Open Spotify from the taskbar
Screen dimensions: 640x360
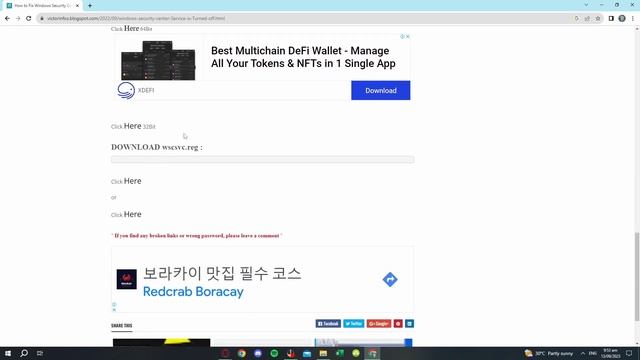(274, 353)
